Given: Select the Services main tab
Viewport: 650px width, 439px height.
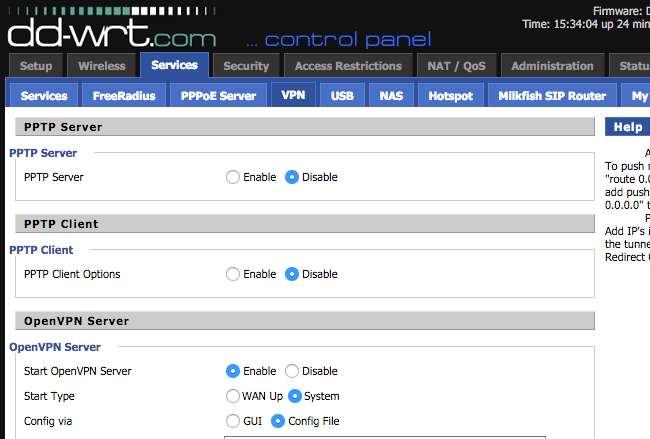Looking at the screenshot, I should tap(175, 65).
